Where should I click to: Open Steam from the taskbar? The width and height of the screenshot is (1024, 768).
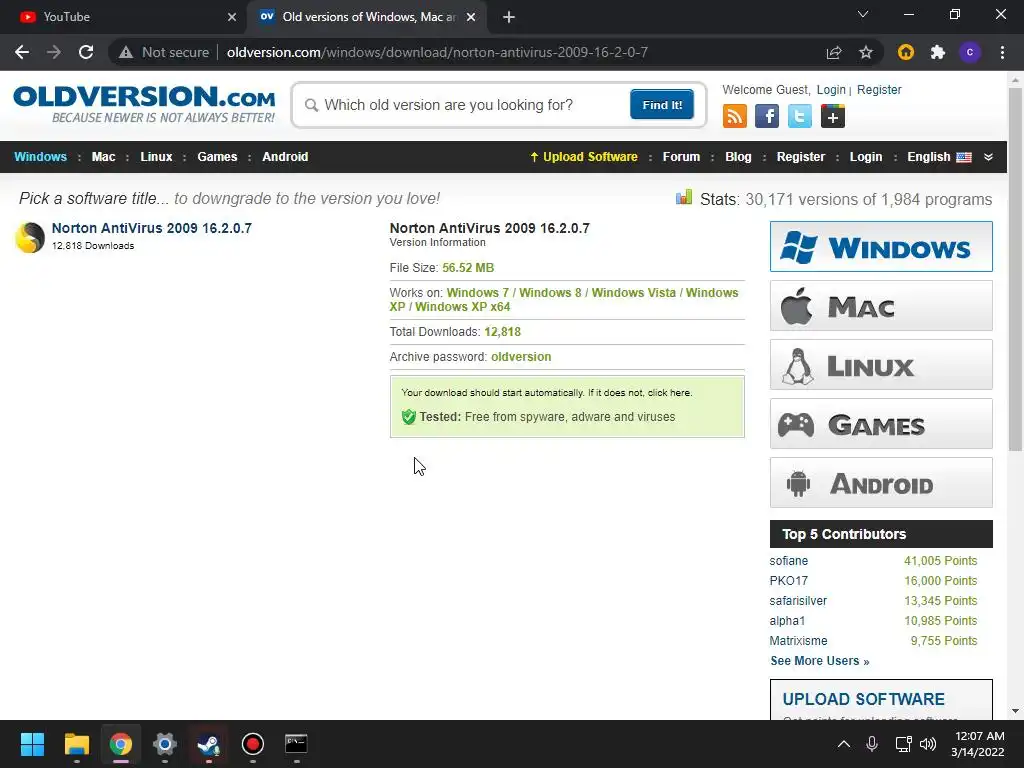[x=209, y=744]
